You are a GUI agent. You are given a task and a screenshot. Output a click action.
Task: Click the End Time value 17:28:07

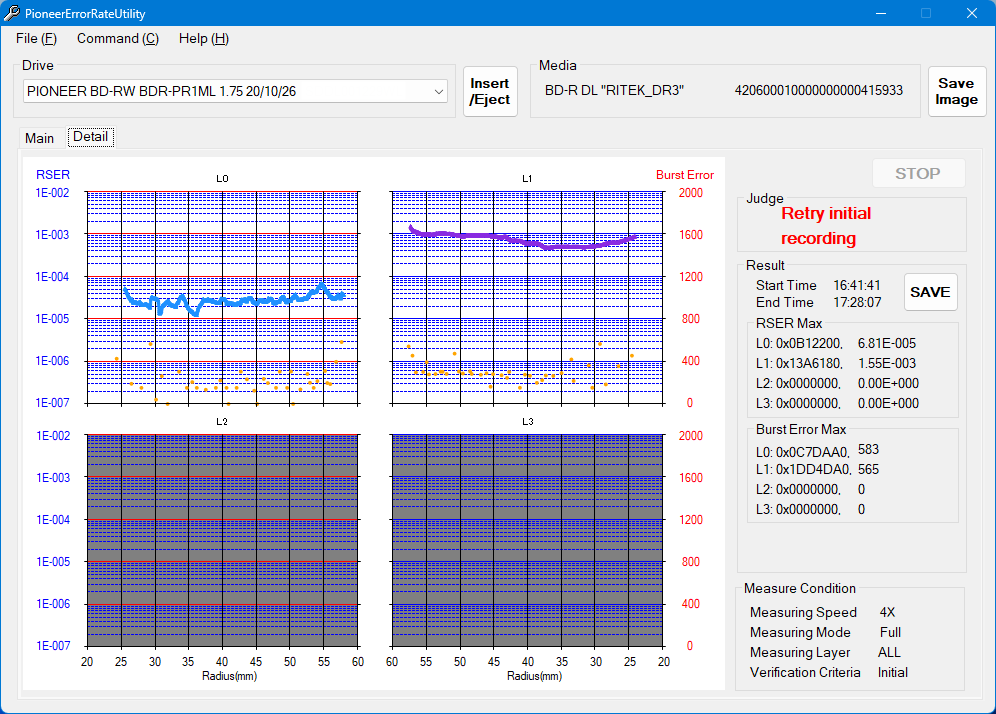coord(857,302)
